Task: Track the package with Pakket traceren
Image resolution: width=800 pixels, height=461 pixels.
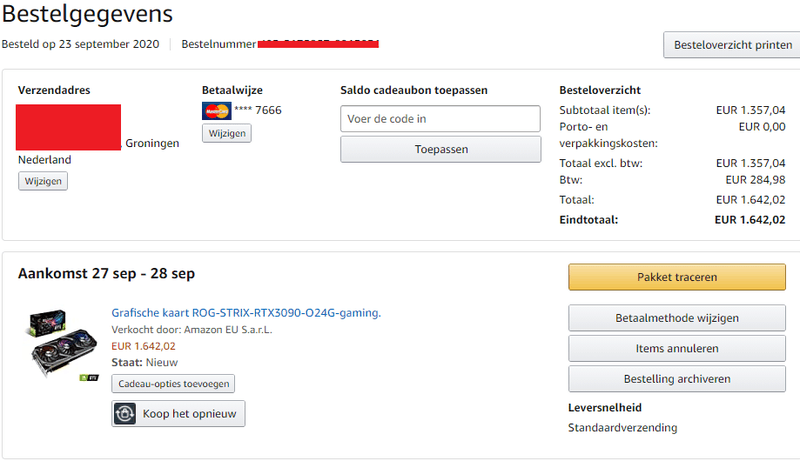Action: [679, 277]
